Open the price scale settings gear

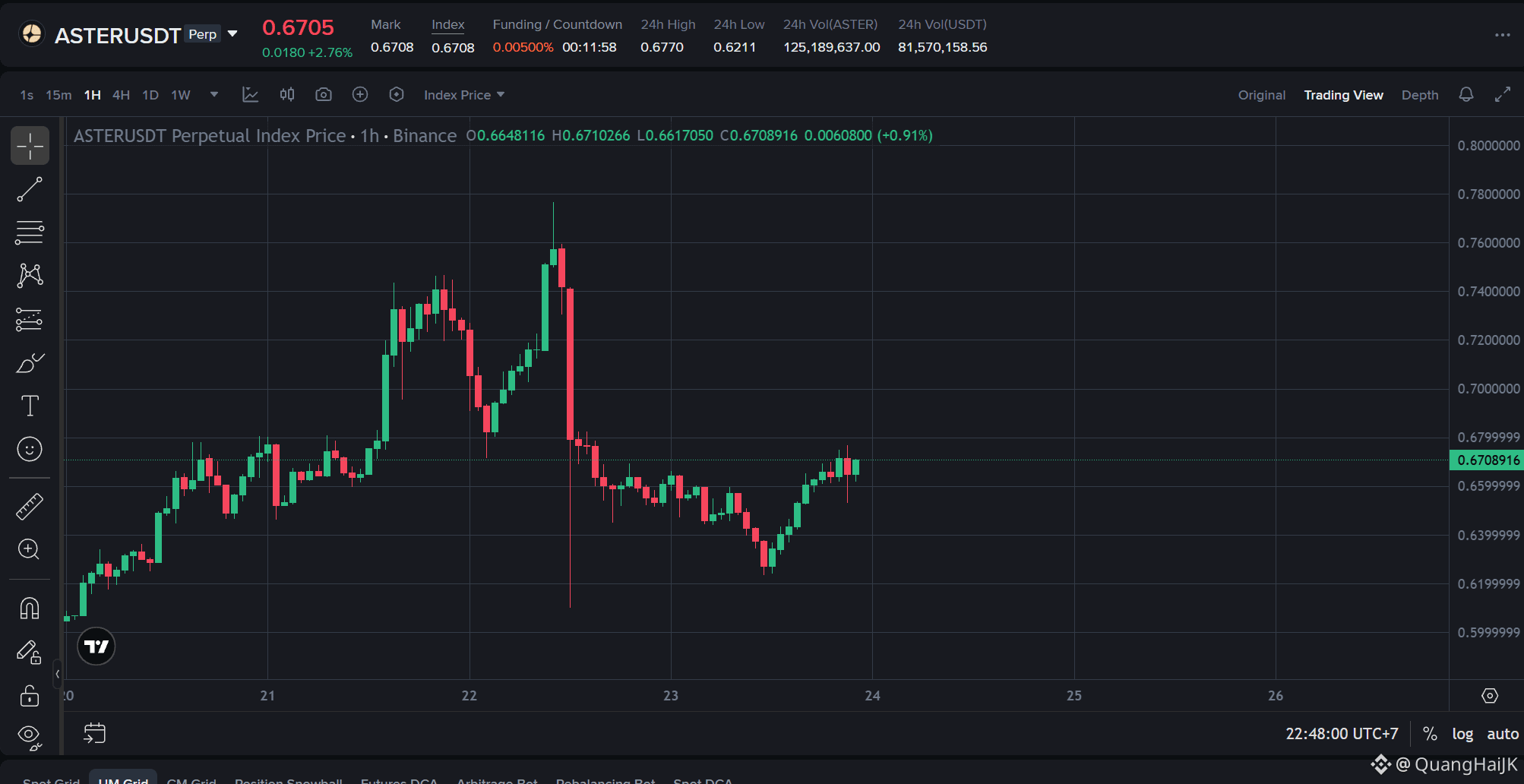point(1490,696)
